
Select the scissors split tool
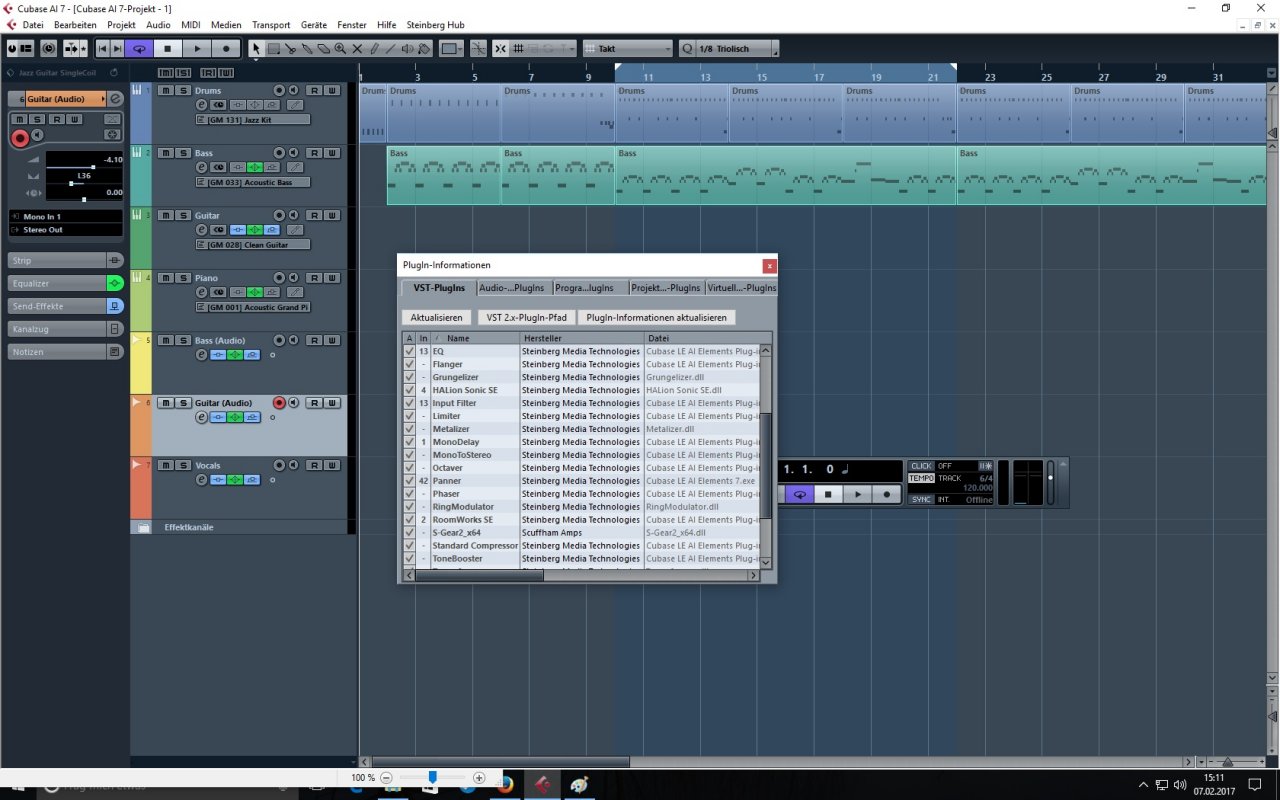point(290,48)
